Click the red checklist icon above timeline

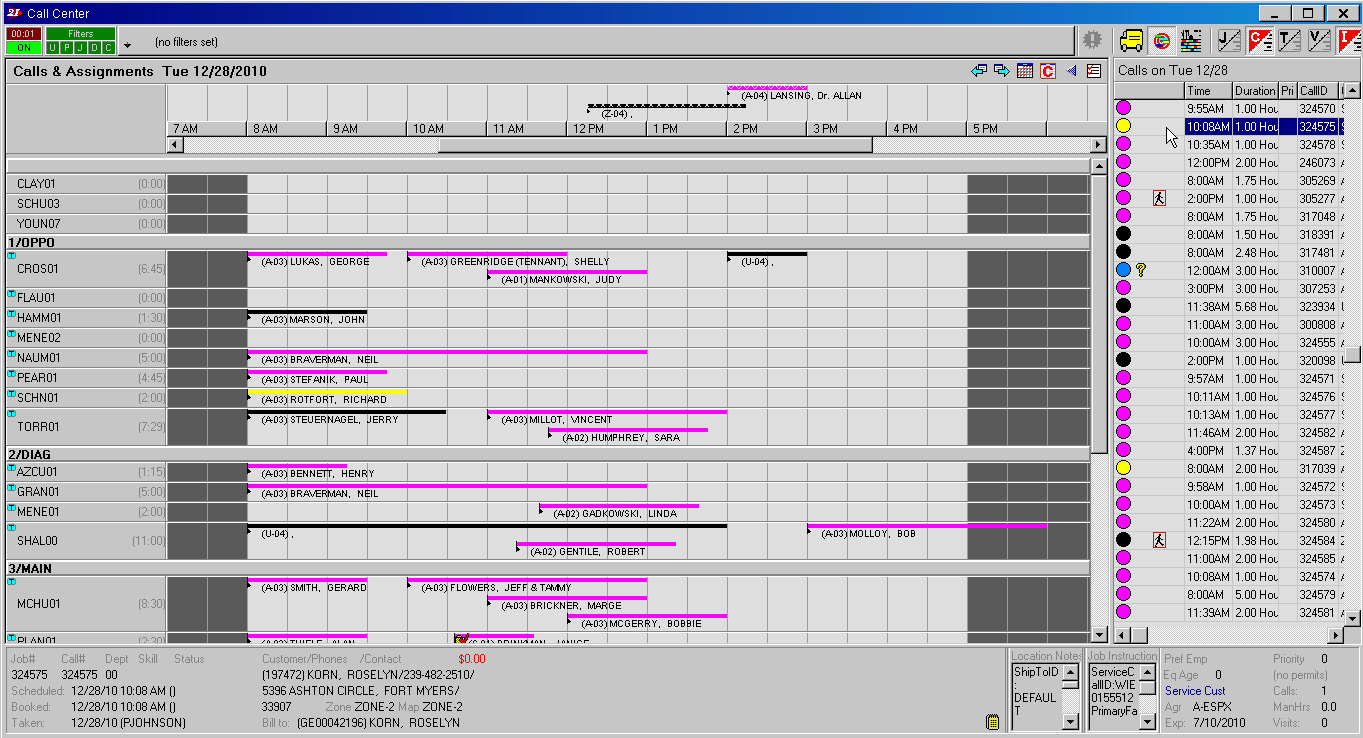[x=1094, y=71]
